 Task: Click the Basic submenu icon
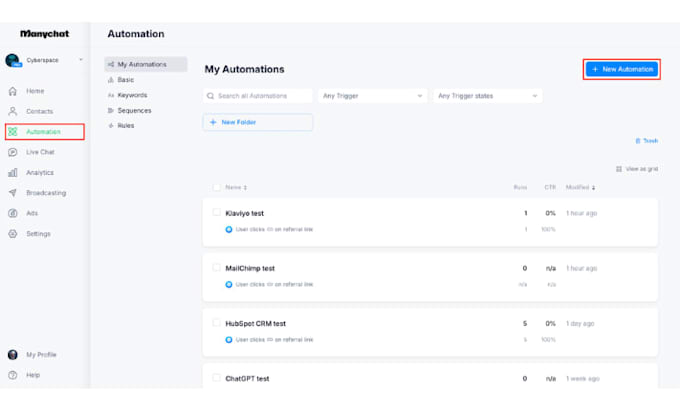[111, 80]
